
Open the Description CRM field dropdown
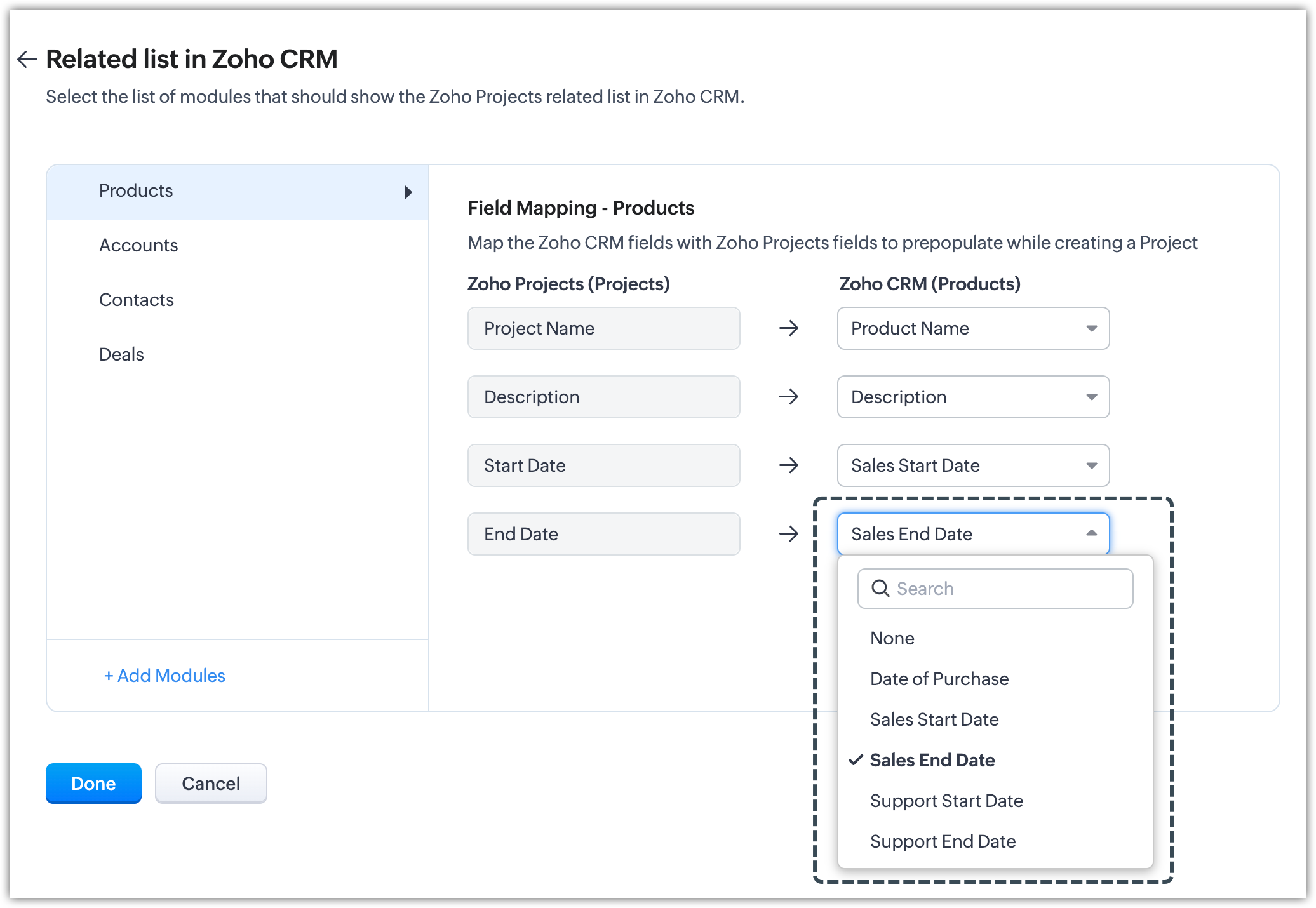tap(973, 397)
